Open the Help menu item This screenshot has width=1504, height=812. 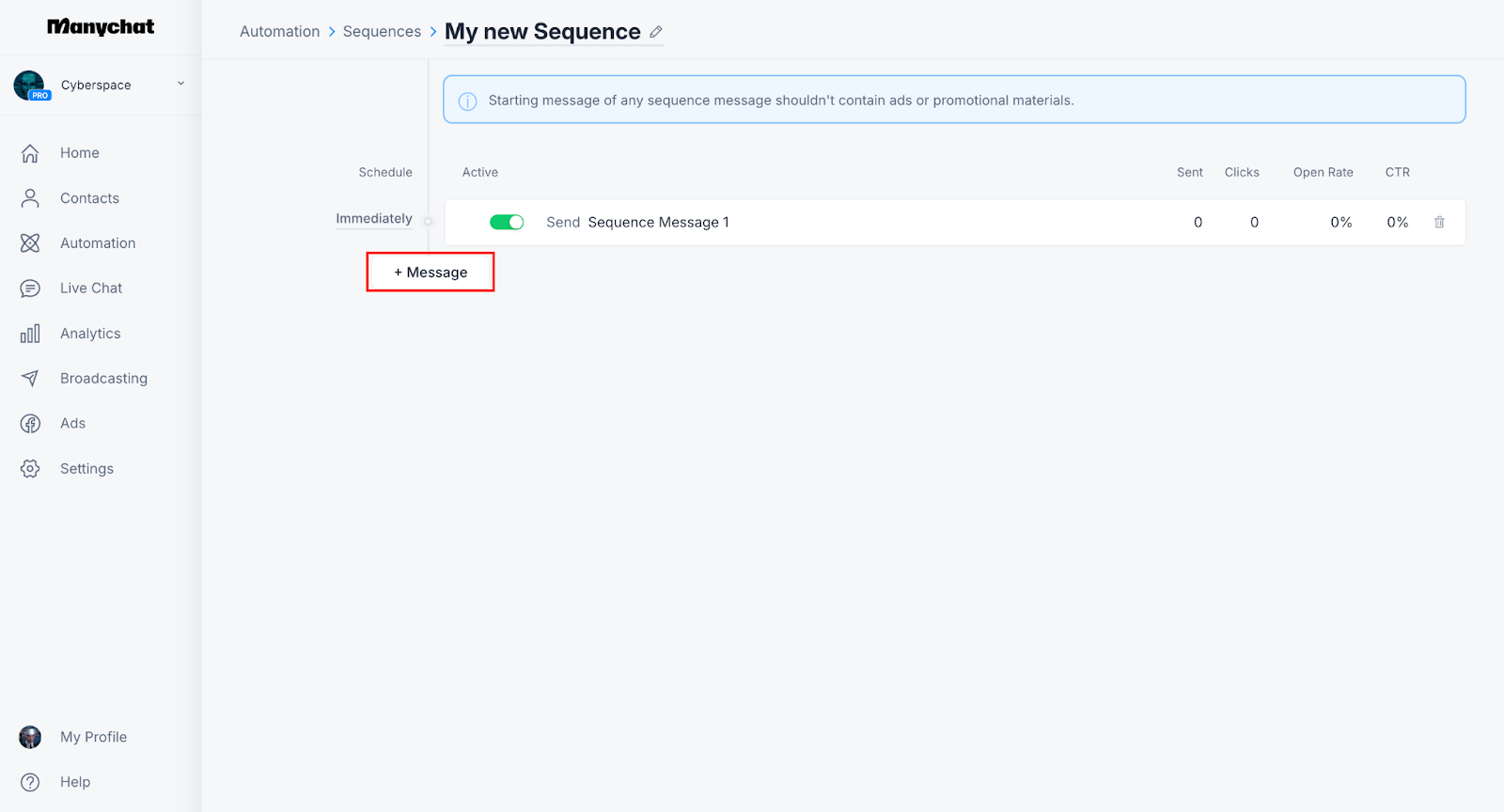[x=75, y=782]
